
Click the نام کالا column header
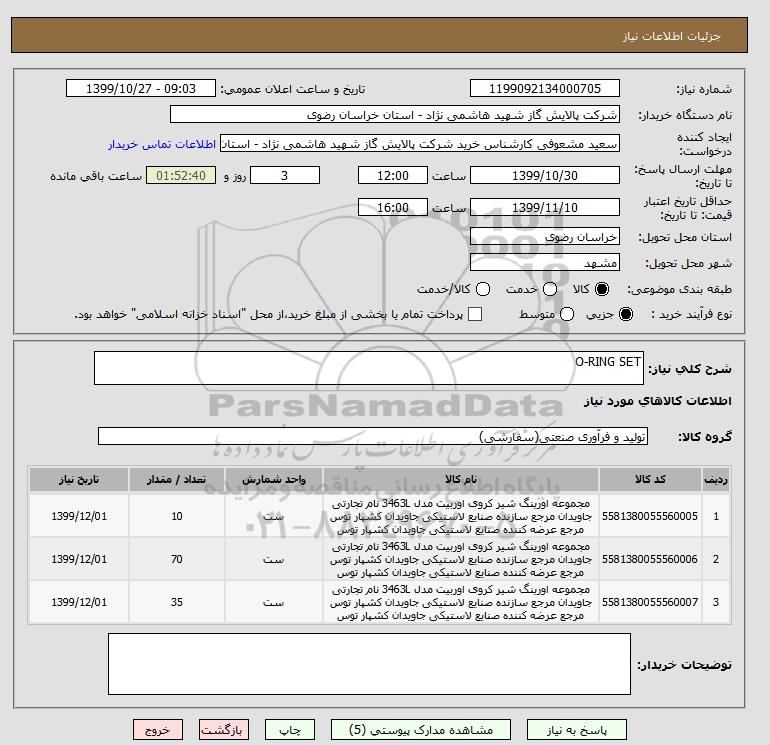coord(461,479)
